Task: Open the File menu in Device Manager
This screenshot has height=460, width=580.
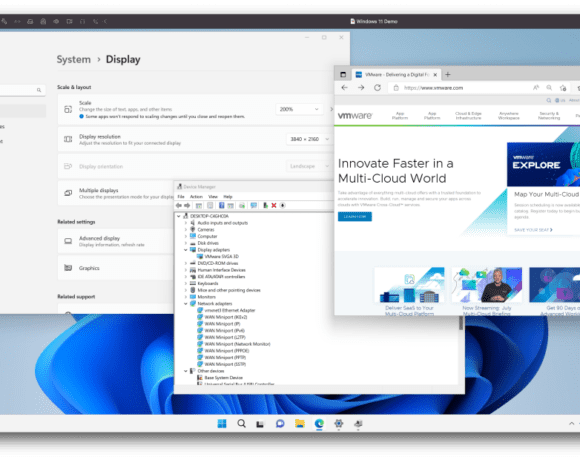Action: [x=181, y=197]
